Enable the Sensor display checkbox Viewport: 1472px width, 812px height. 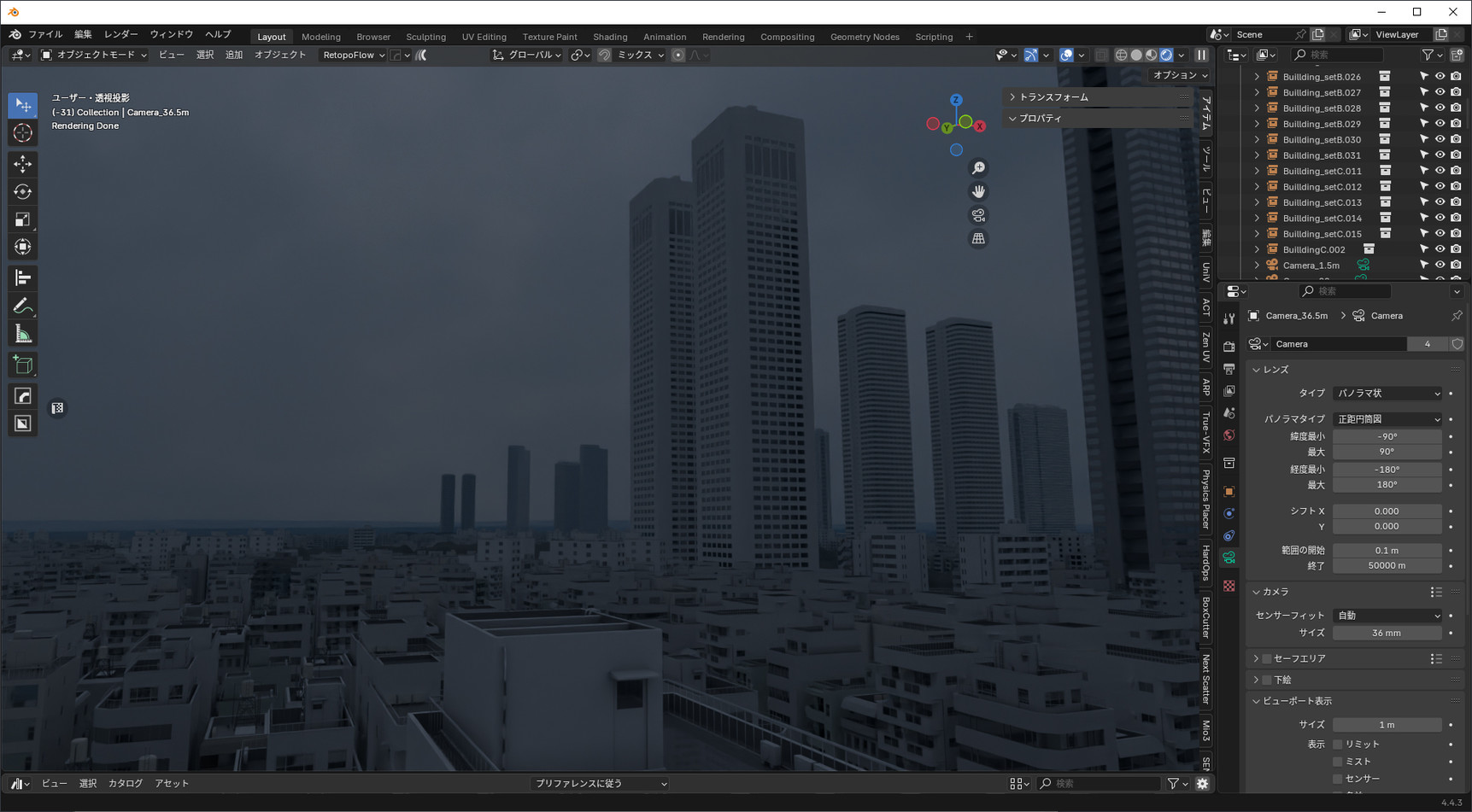(1338, 779)
